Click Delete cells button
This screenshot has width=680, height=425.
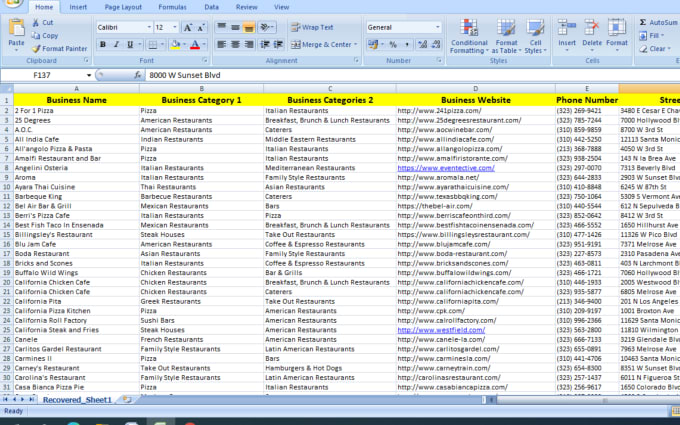coord(592,35)
